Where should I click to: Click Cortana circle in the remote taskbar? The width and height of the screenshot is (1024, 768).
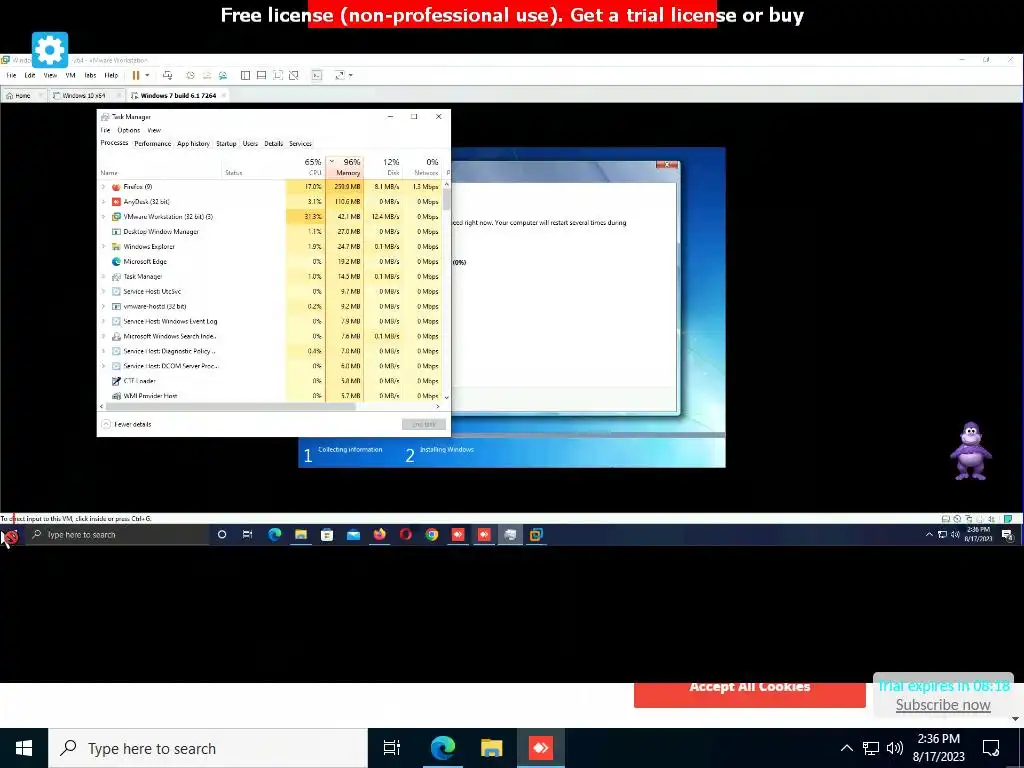pos(222,535)
